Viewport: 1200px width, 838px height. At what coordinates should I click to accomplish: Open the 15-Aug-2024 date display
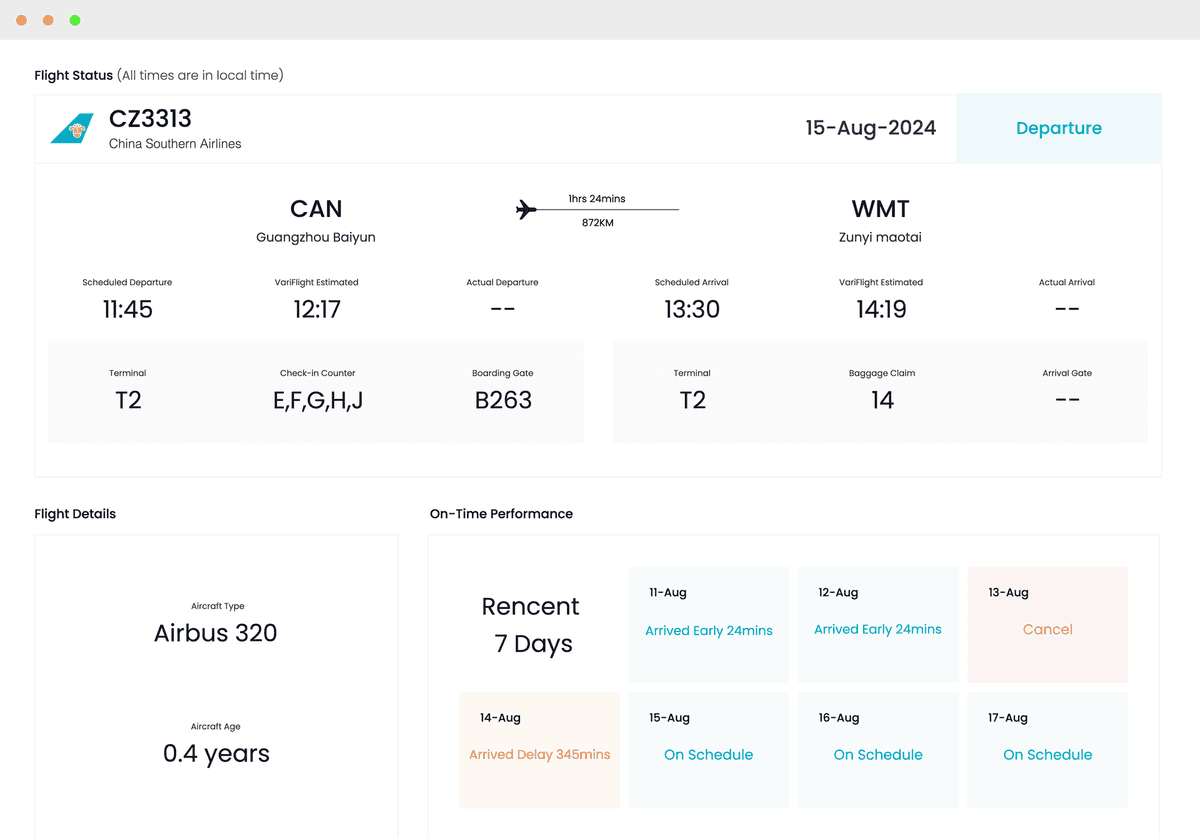click(870, 128)
